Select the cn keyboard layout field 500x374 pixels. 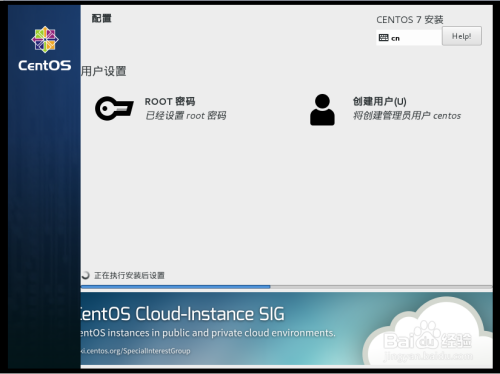click(x=409, y=38)
